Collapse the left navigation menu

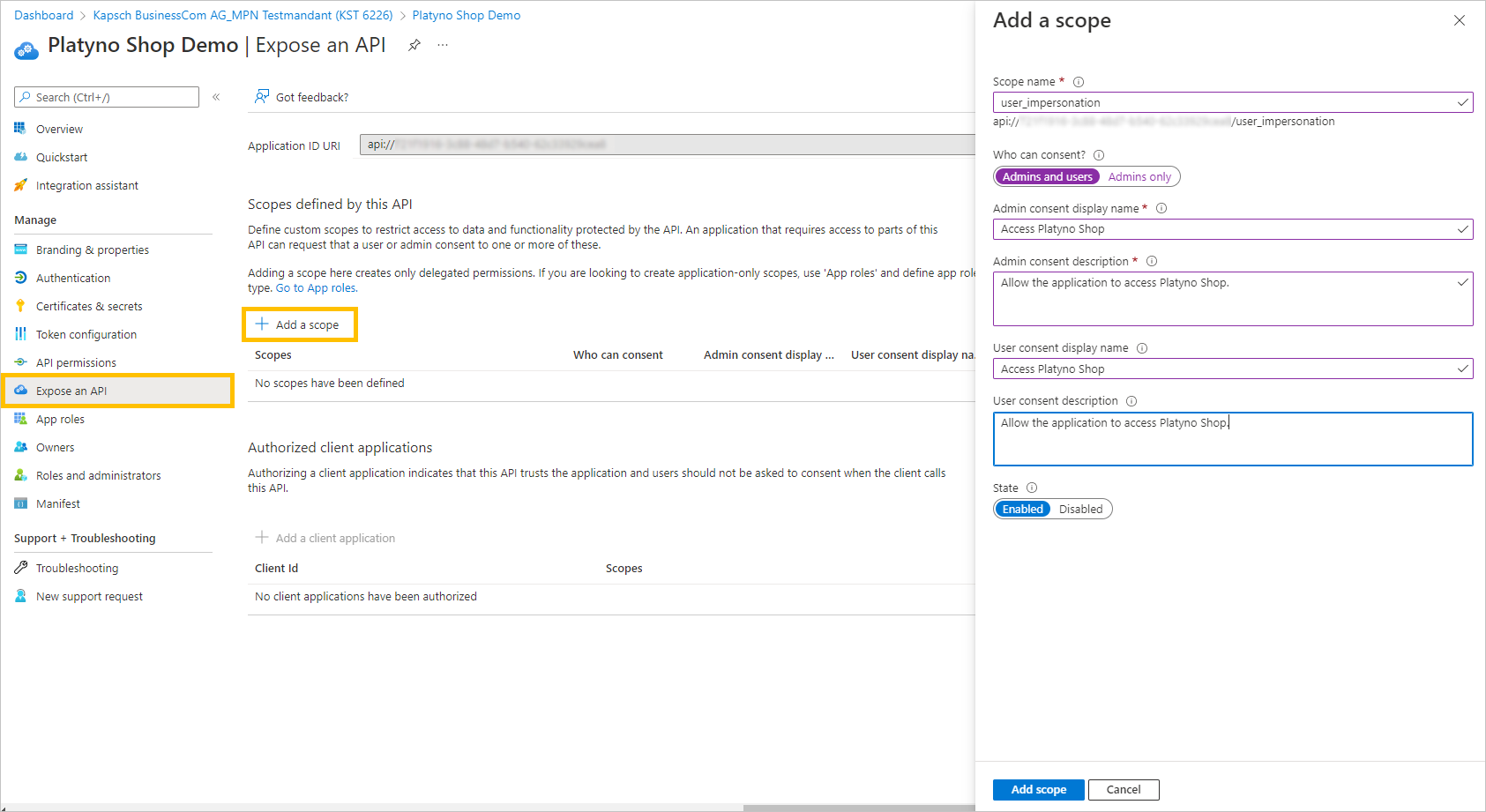(216, 97)
